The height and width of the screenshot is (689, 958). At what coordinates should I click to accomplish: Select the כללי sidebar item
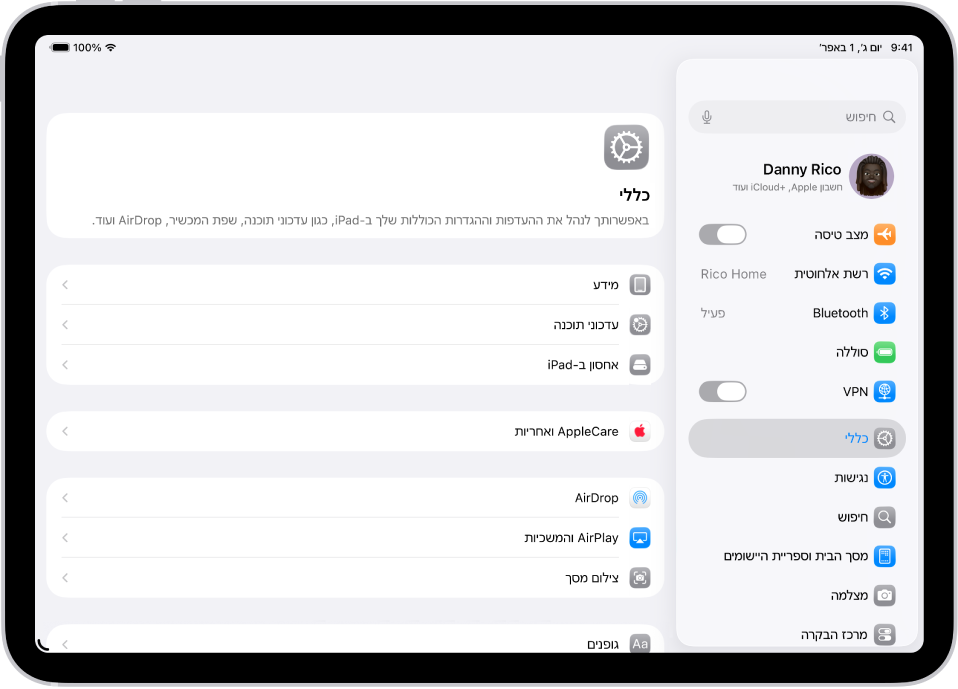click(797, 439)
